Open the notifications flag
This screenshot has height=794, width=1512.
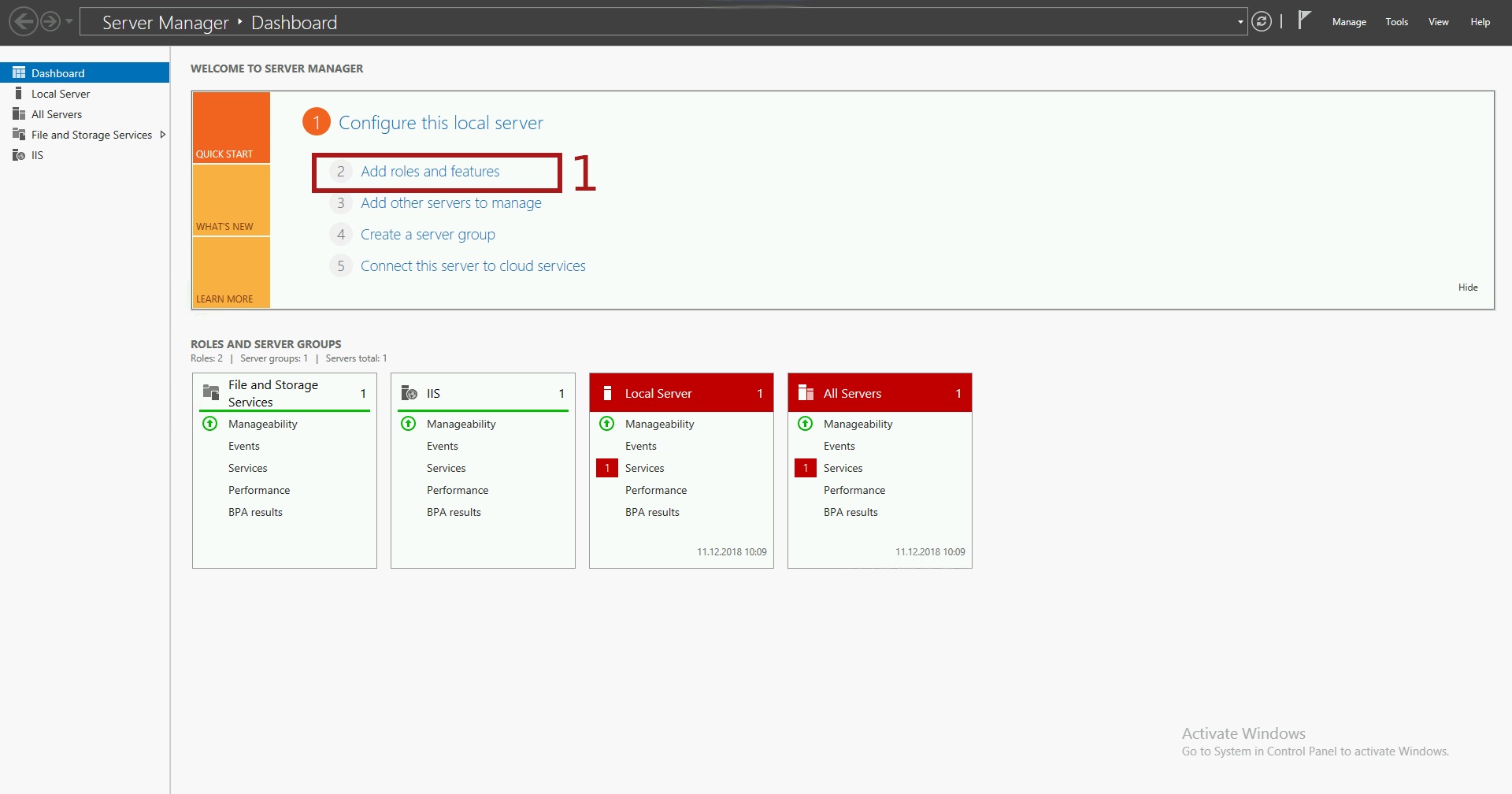pyautogui.click(x=1304, y=20)
